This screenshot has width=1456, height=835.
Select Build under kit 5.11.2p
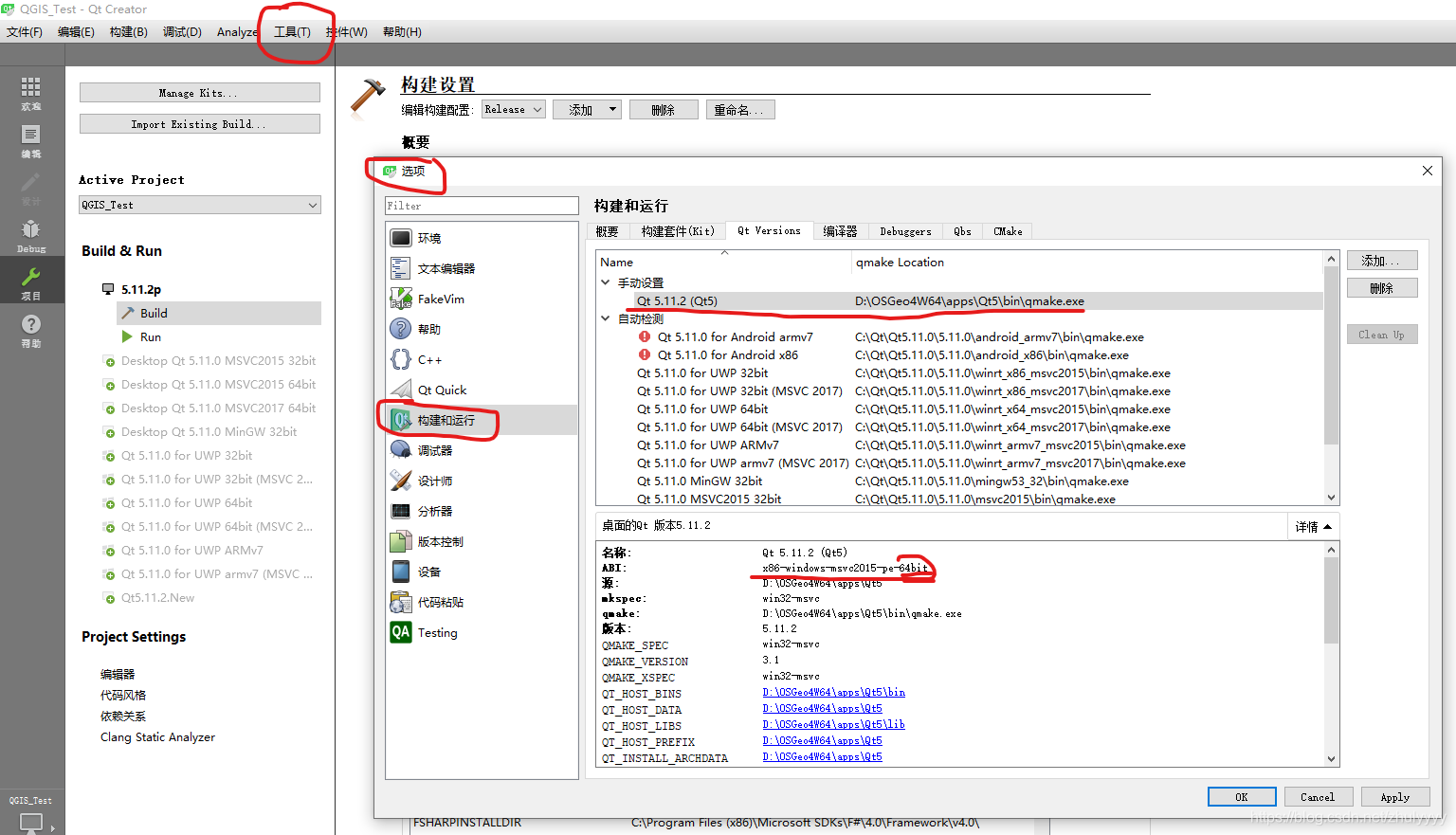click(x=219, y=313)
